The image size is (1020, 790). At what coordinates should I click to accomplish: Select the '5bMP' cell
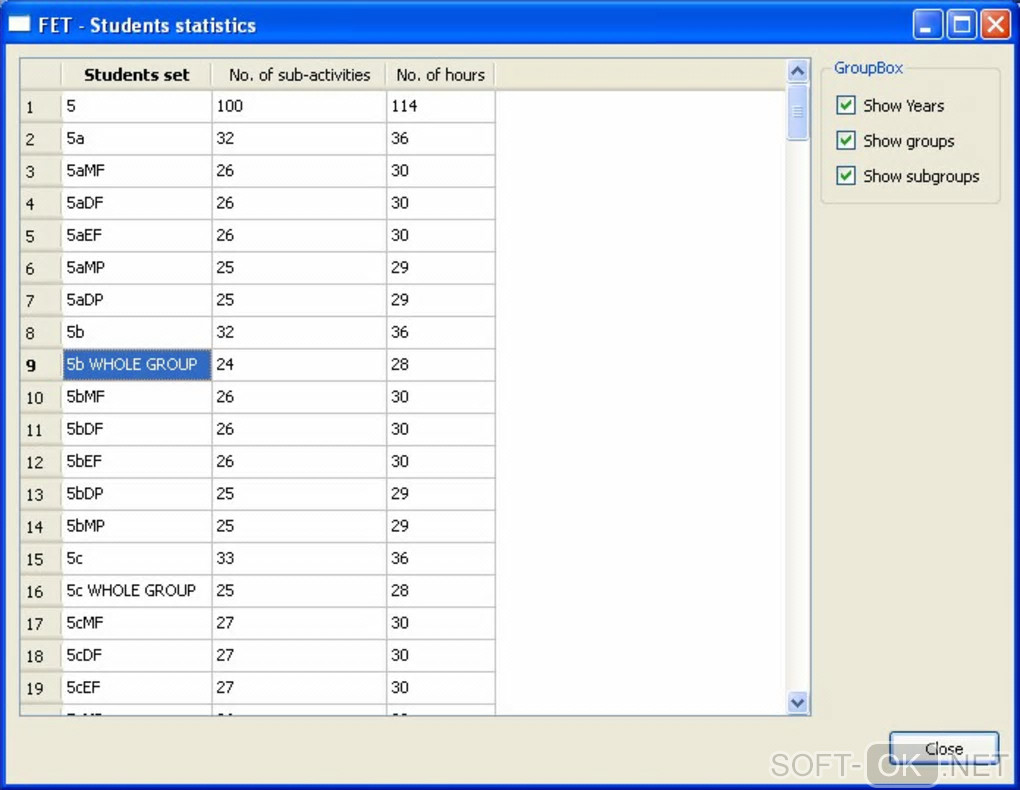pos(137,526)
